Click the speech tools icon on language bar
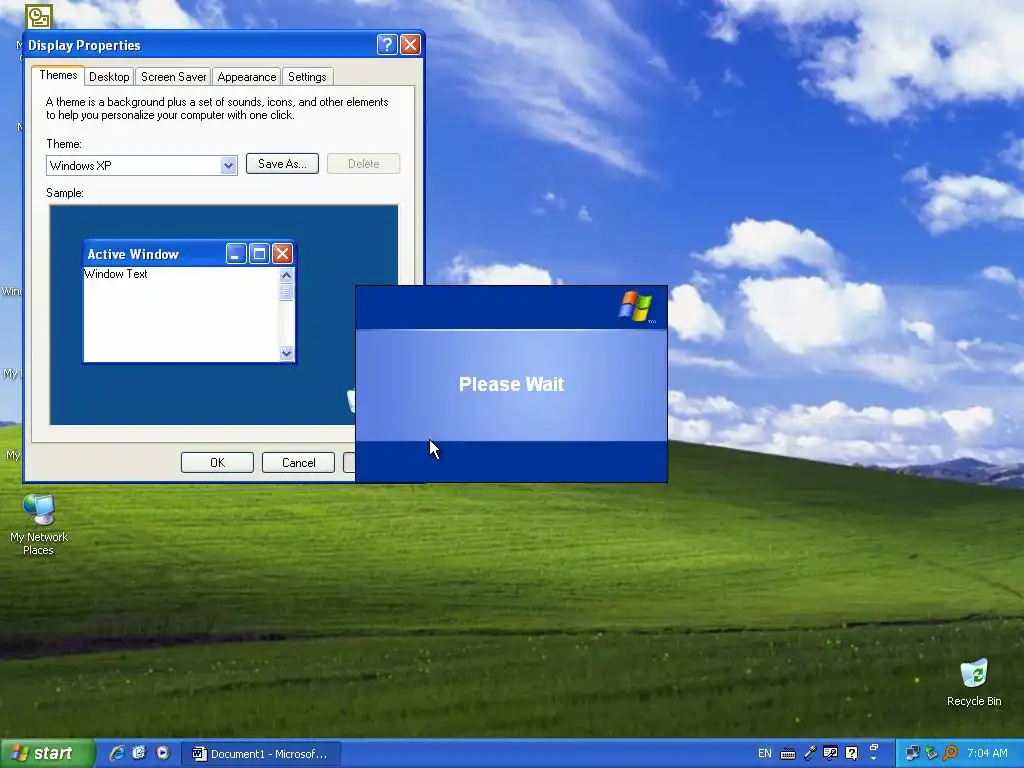The image size is (1024, 768). click(831, 754)
